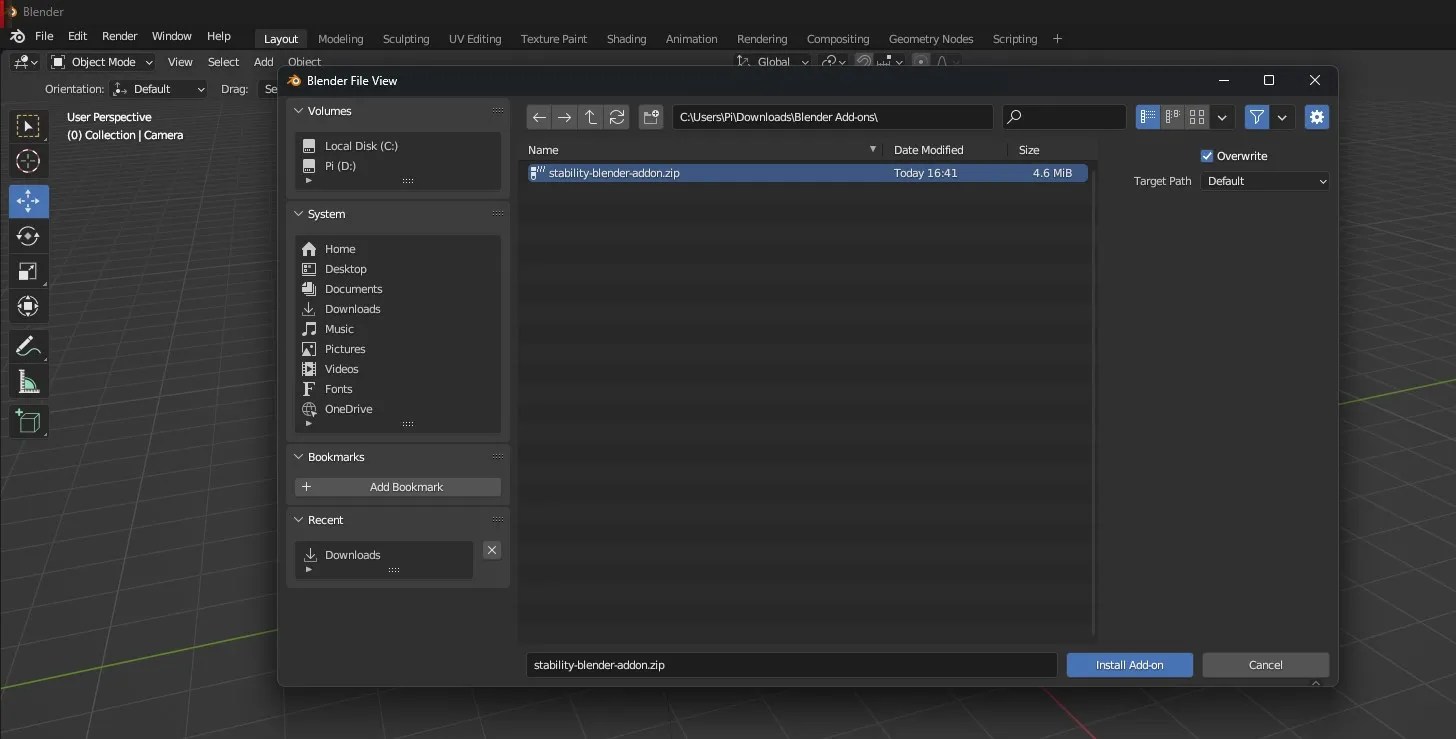Collapse the Bookmarks section

[x=297, y=457]
